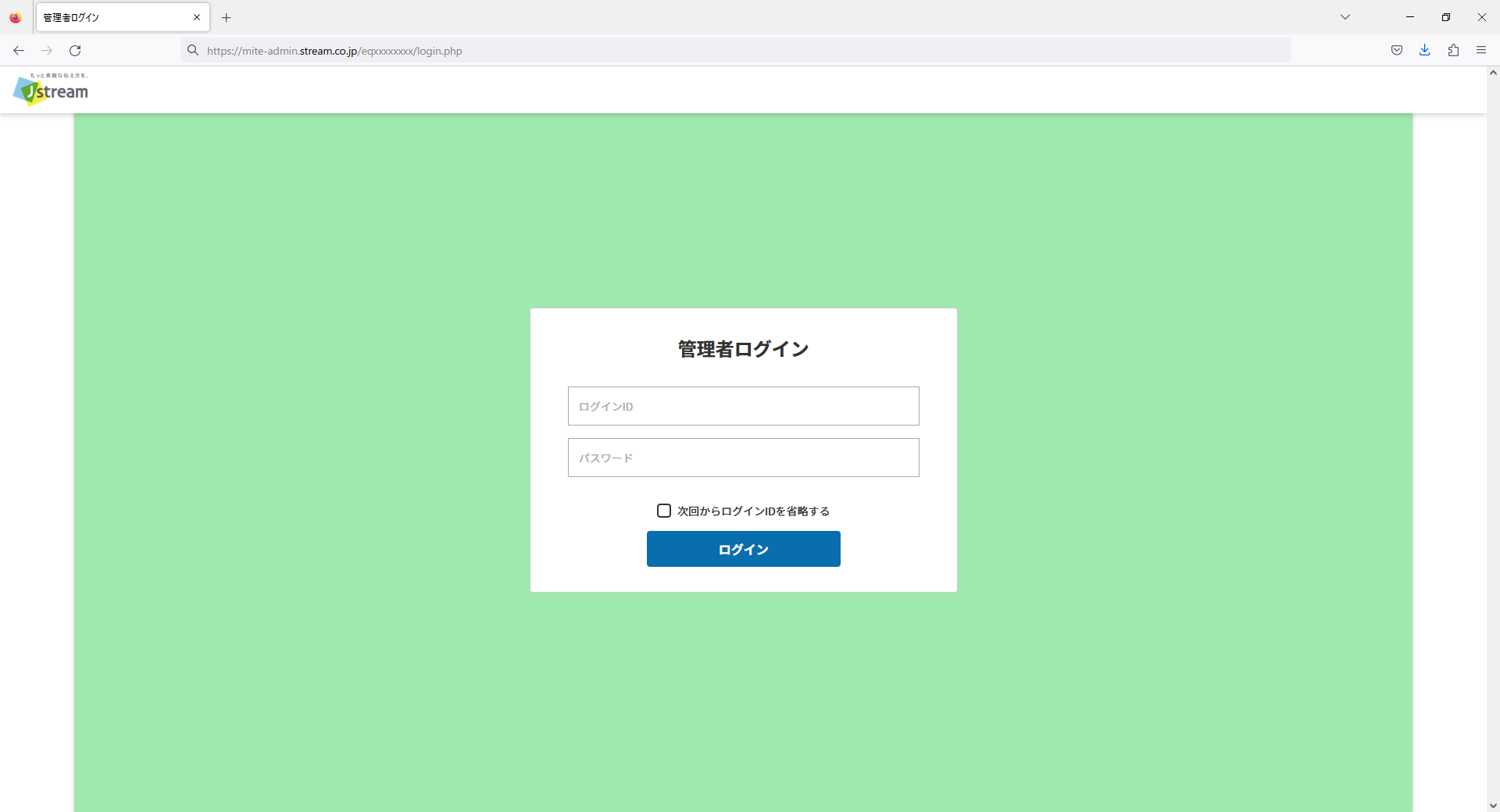Click the scrollbar down arrow
This screenshot has height=812, width=1500.
pos(1493,805)
